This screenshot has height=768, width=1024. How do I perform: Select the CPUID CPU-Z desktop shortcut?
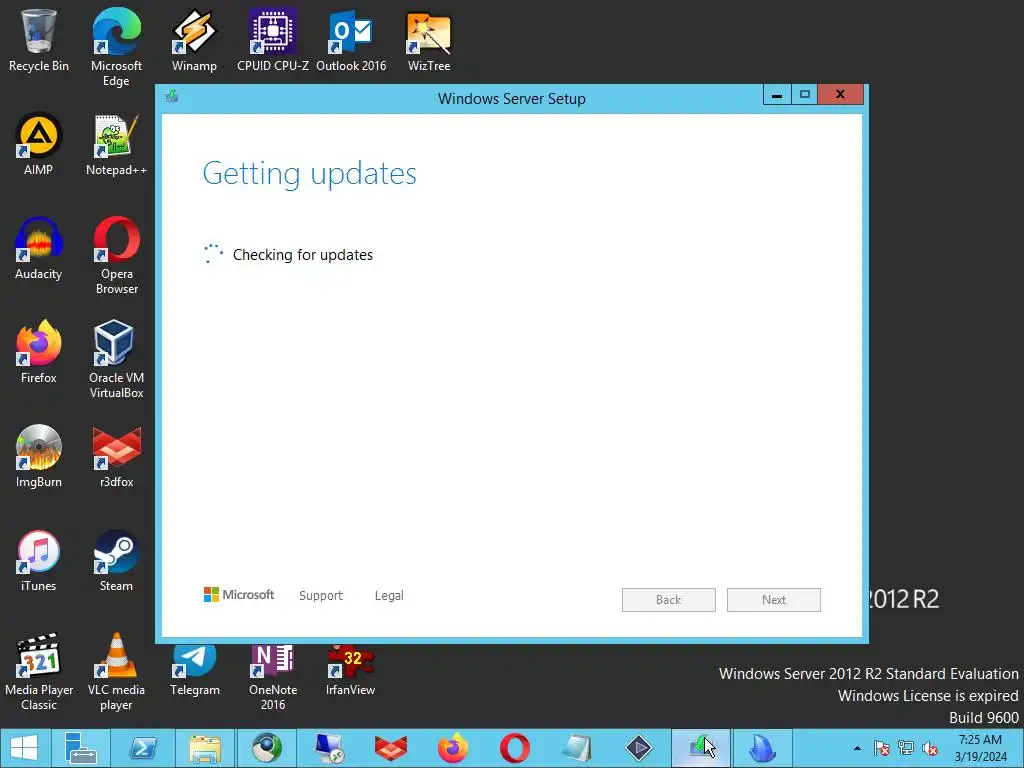[x=272, y=40]
